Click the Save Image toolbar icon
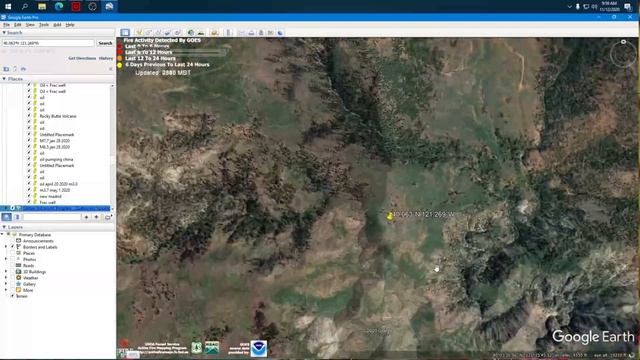 click(261, 33)
